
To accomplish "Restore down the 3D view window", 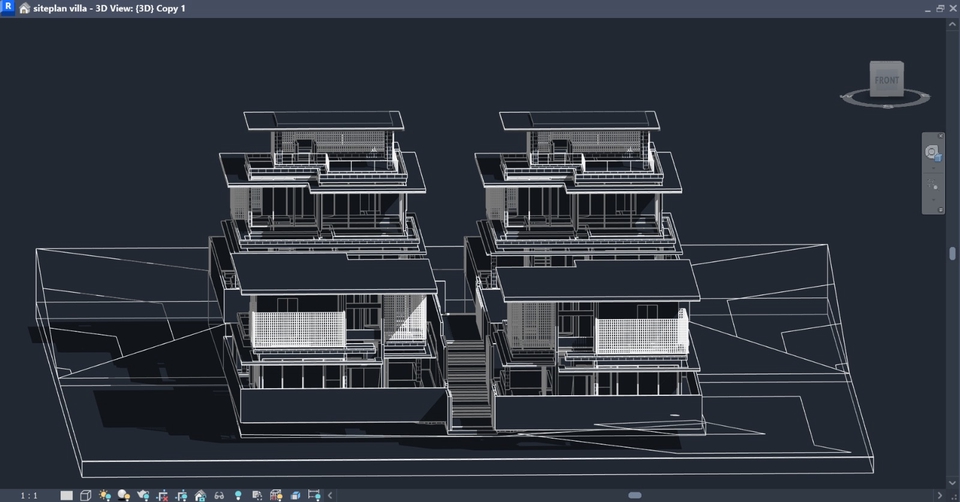I will 940,9.
